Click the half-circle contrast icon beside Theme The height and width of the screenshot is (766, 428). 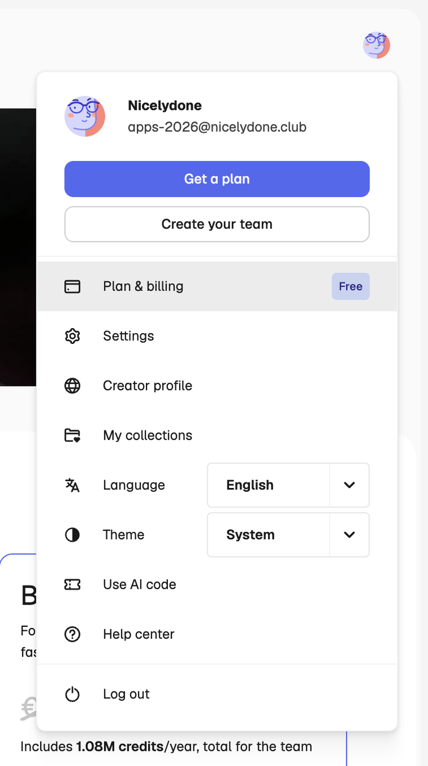(x=72, y=535)
